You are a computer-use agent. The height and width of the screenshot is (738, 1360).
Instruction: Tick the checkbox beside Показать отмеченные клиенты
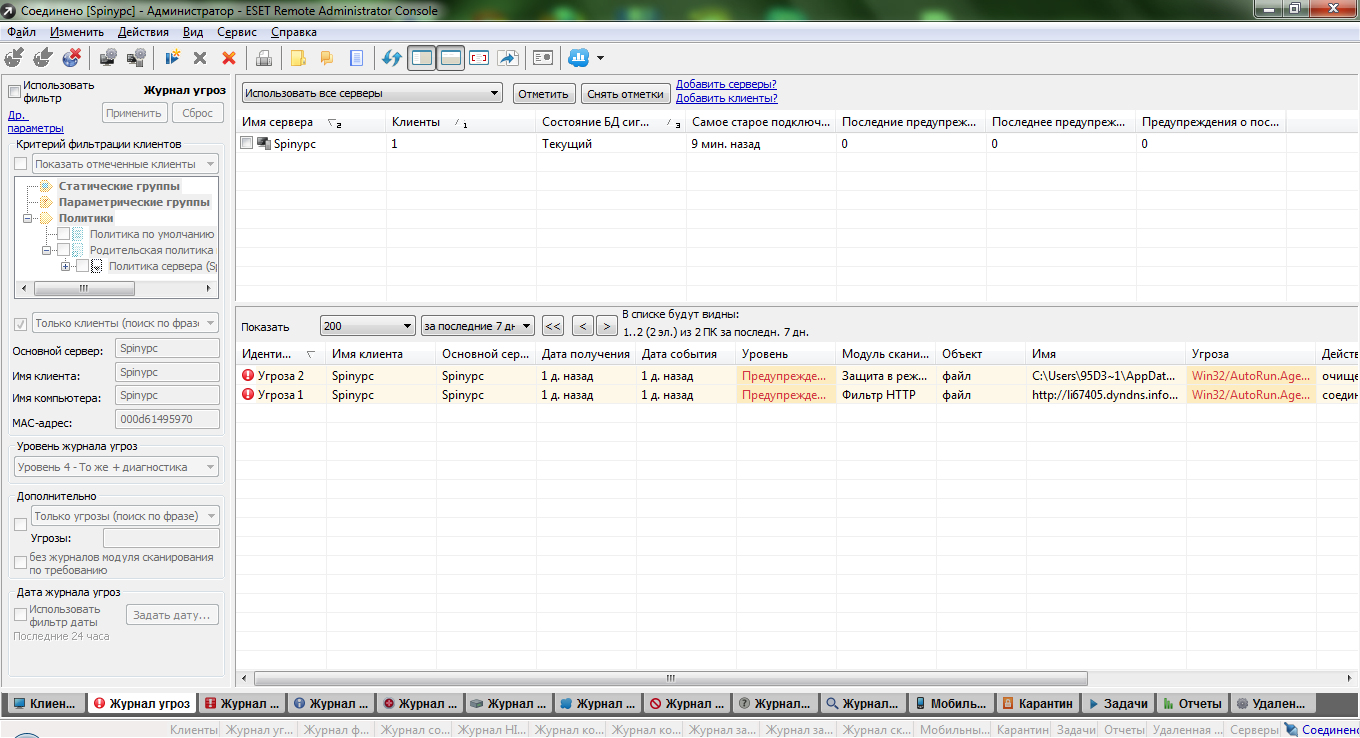click(21, 164)
